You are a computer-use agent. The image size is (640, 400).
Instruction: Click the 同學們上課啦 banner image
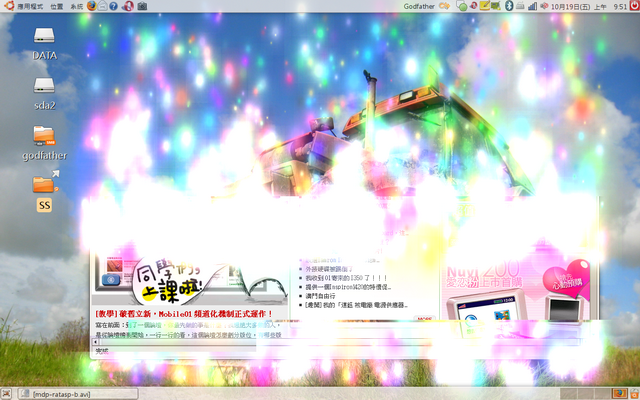pyautogui.click(x=190, y=278)
